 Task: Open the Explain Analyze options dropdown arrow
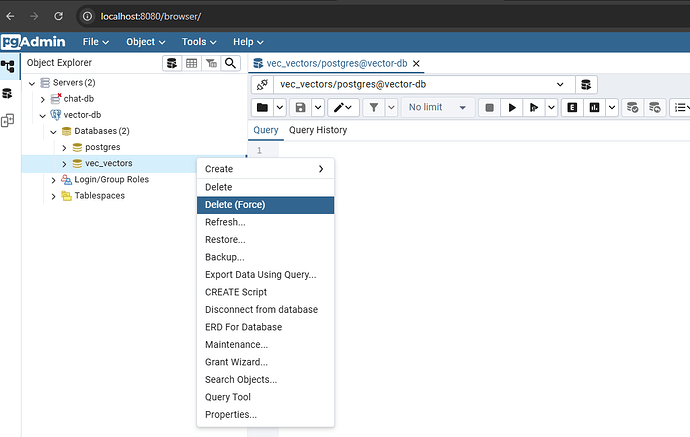tap(612, 107)
